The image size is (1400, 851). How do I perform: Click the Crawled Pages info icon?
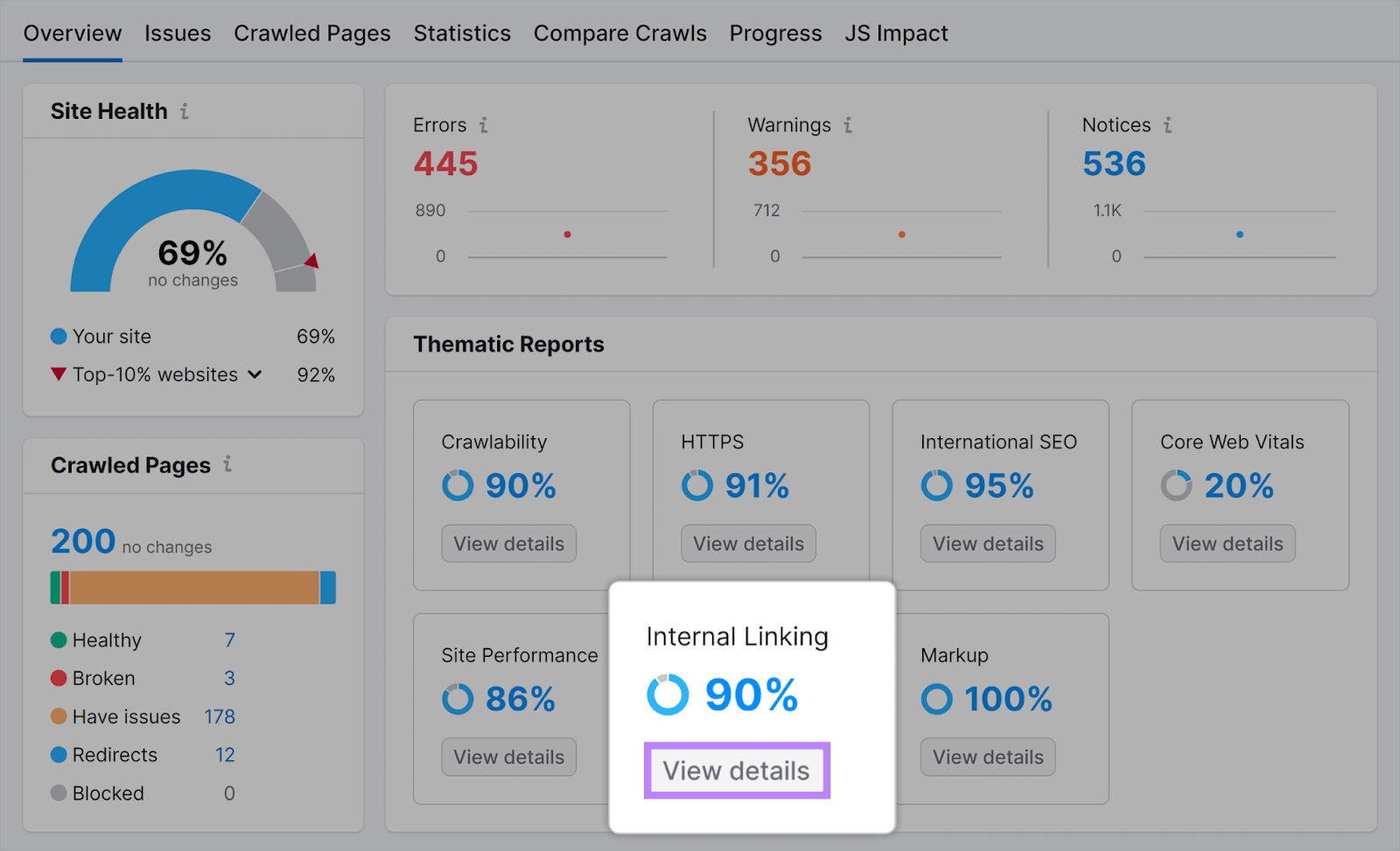point(227,465)
